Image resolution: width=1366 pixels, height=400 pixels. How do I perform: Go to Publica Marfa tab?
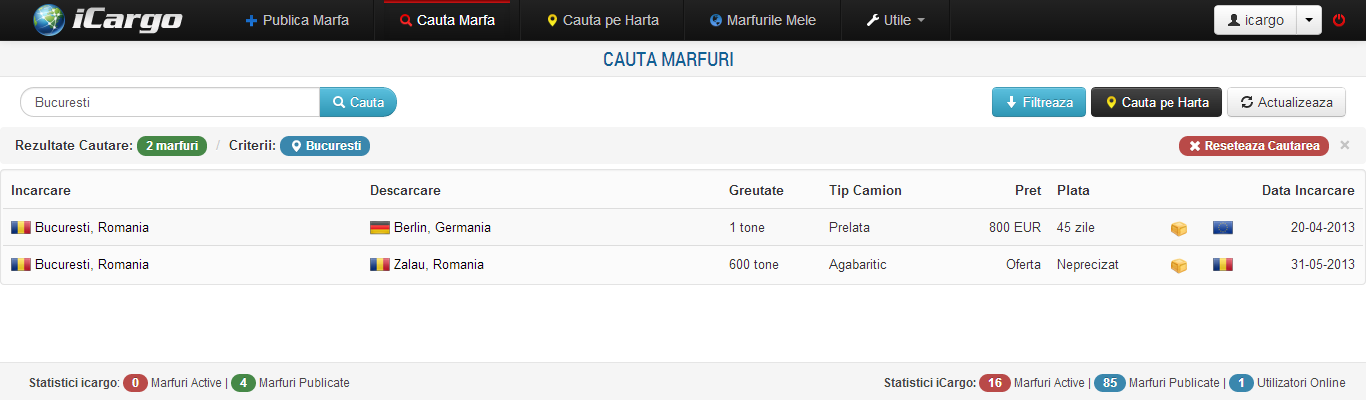point(297,20)
